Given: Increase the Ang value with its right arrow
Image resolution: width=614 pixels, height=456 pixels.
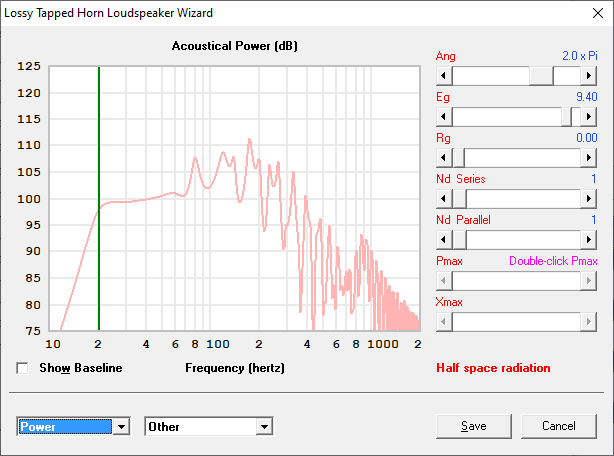Looking at the screenshot, I should (589, 76).
